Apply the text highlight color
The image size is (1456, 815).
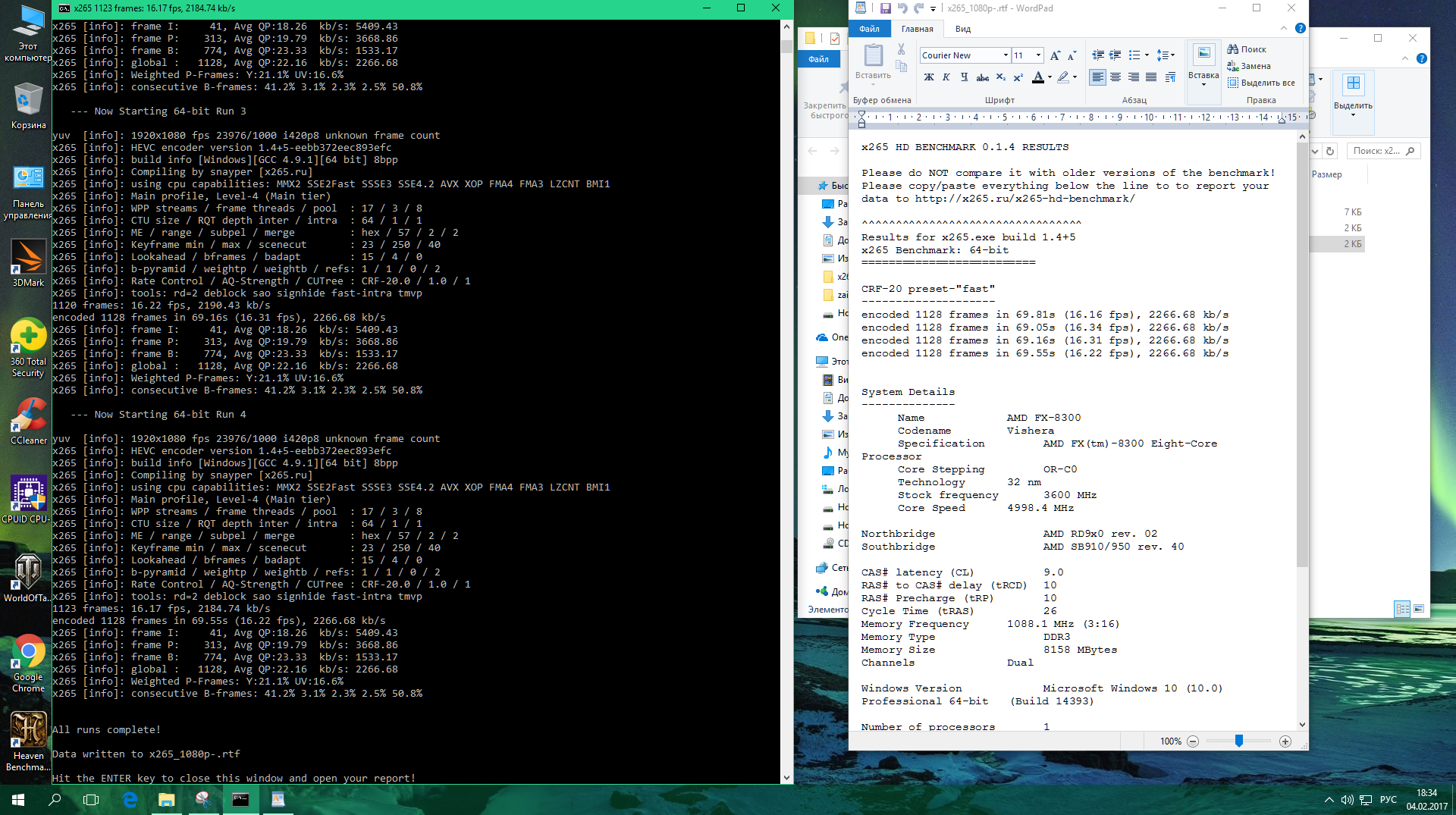(1063, 77)
